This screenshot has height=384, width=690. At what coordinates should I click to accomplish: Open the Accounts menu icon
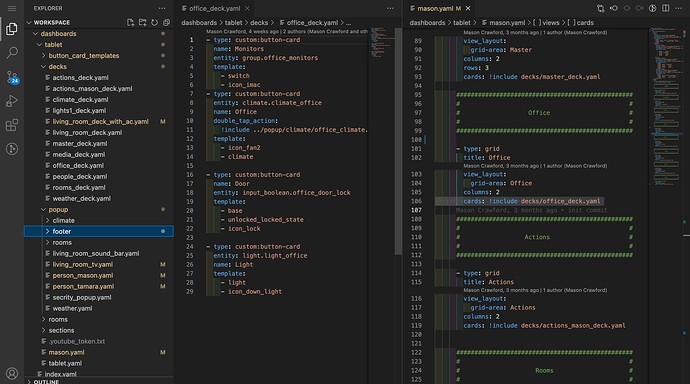[x=12, y=373]
